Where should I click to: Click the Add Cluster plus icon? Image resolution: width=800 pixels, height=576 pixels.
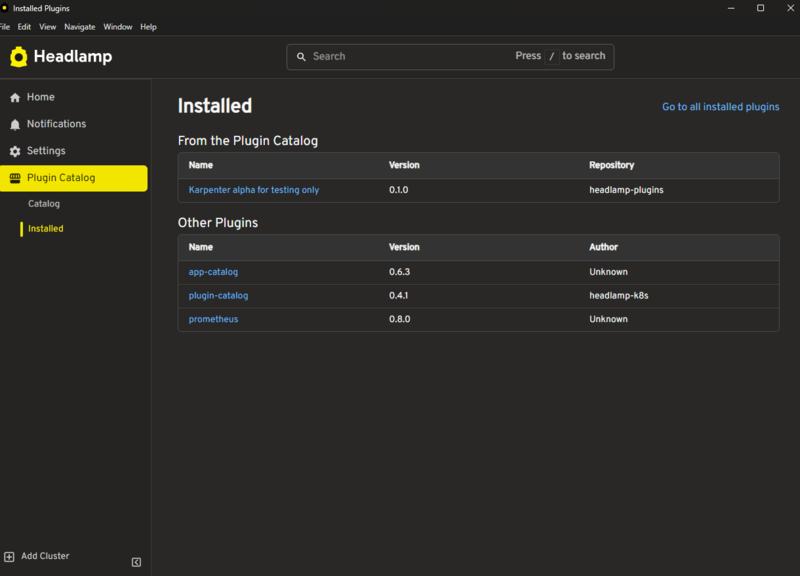[9, 557]
